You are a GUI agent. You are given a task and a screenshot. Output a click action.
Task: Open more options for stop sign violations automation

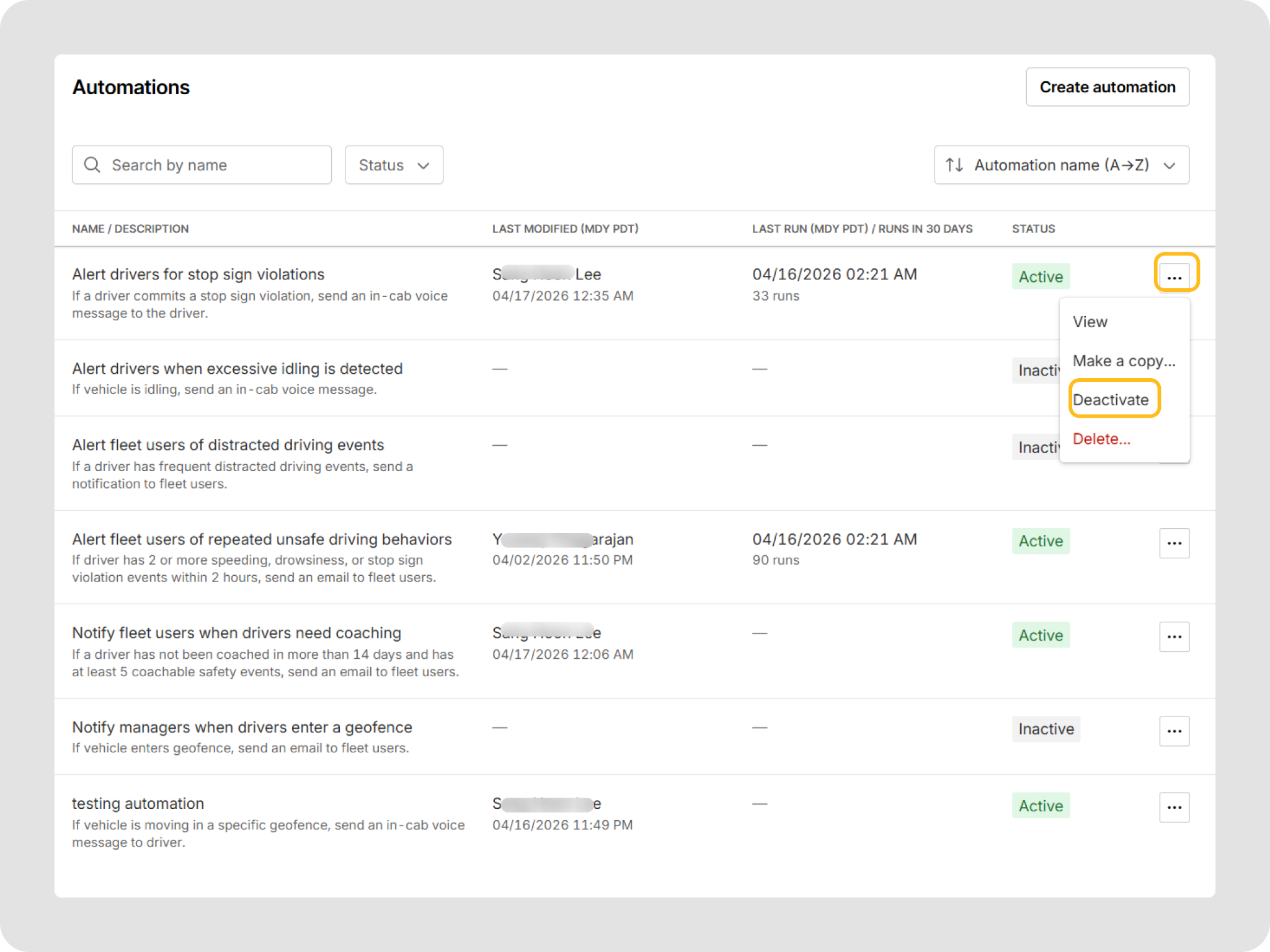1174,277
